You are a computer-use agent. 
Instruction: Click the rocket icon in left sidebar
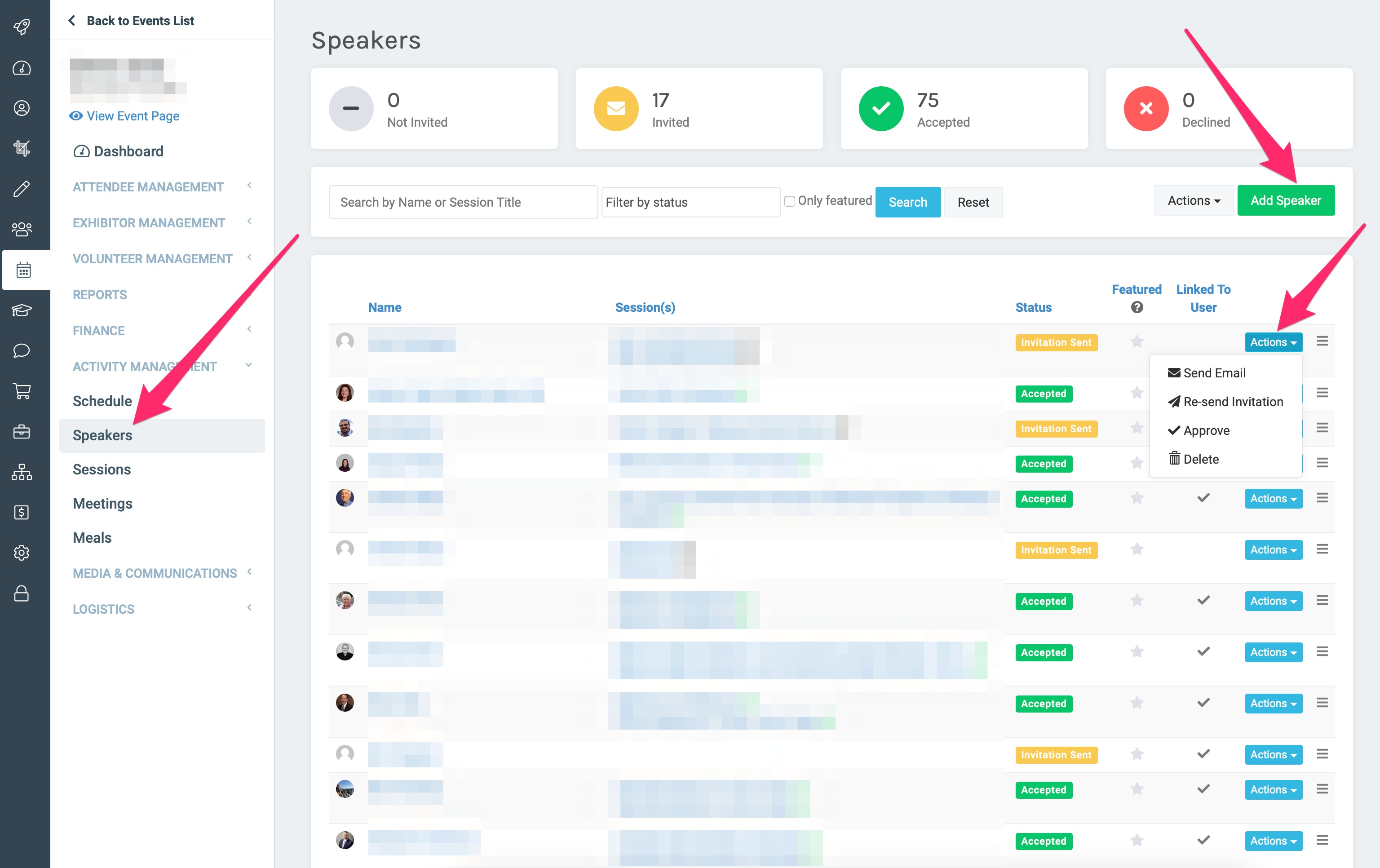click(22, 27)
